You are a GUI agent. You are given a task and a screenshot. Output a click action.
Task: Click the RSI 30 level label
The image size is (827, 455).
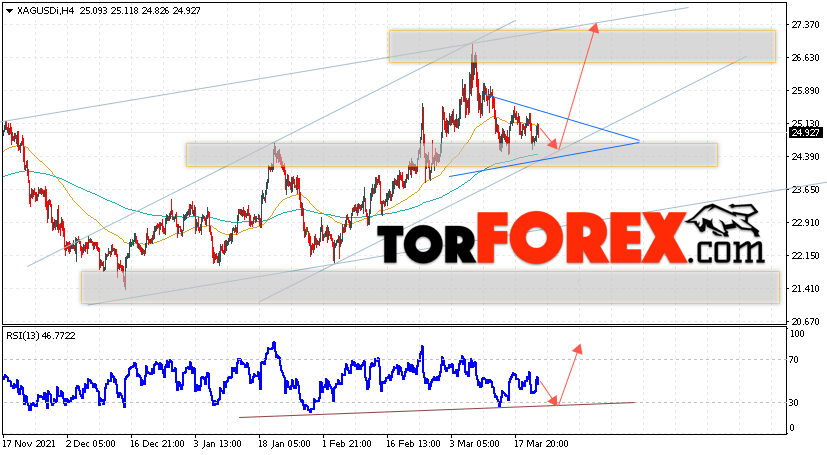click(x=793, y=403)
